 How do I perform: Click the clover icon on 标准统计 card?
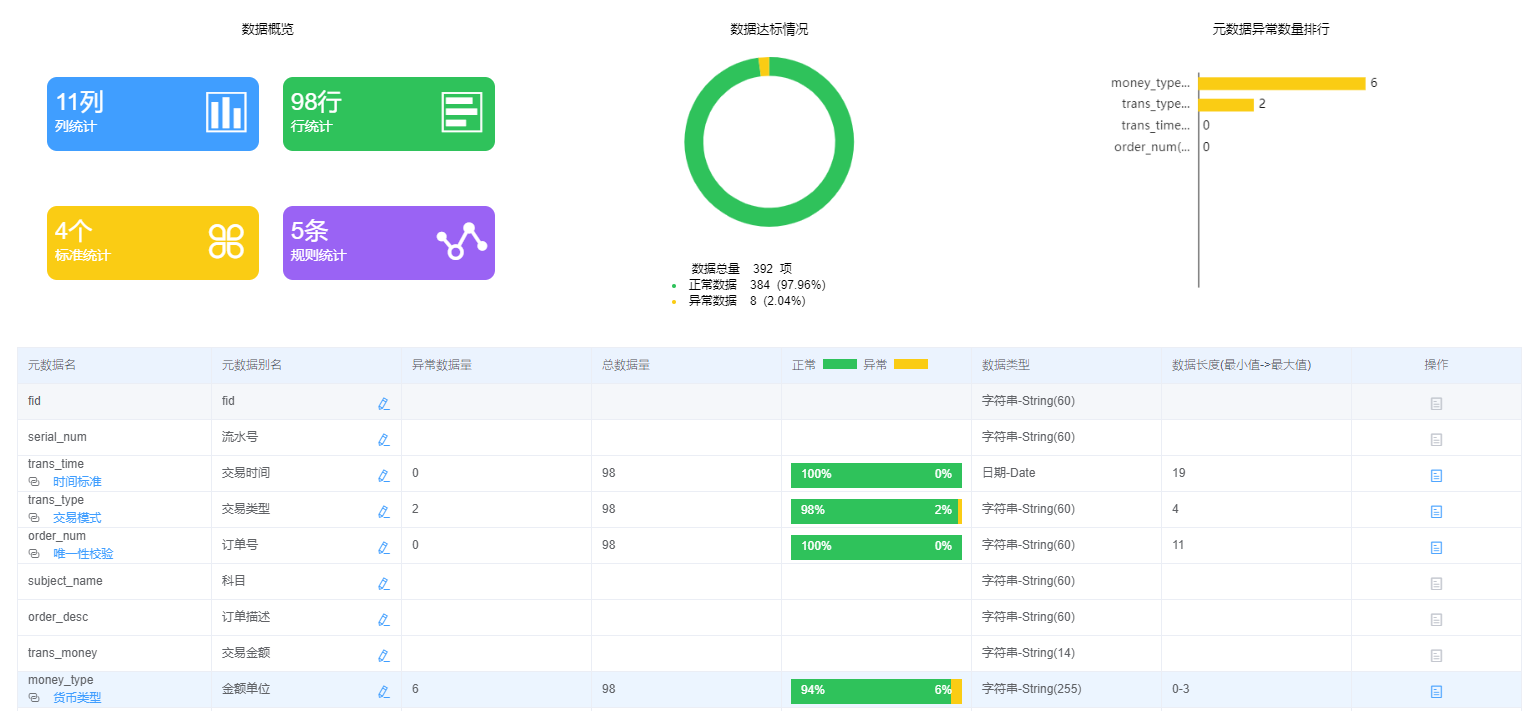click(226, 241)
